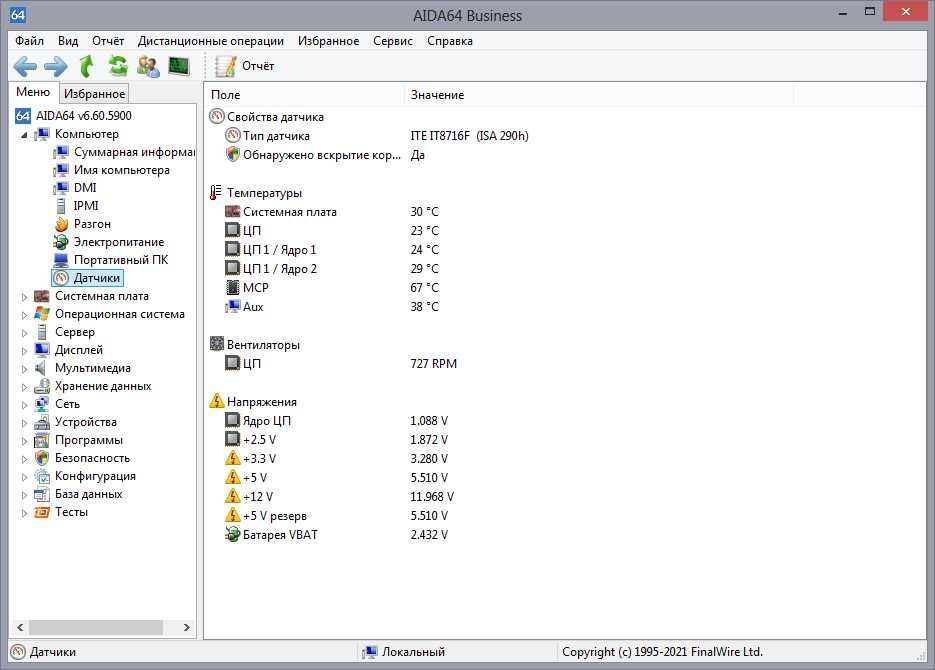This screenshot has width=935, height=670.
Task: Click the Конфигурация icon in tree
Action: click(42, 476)
